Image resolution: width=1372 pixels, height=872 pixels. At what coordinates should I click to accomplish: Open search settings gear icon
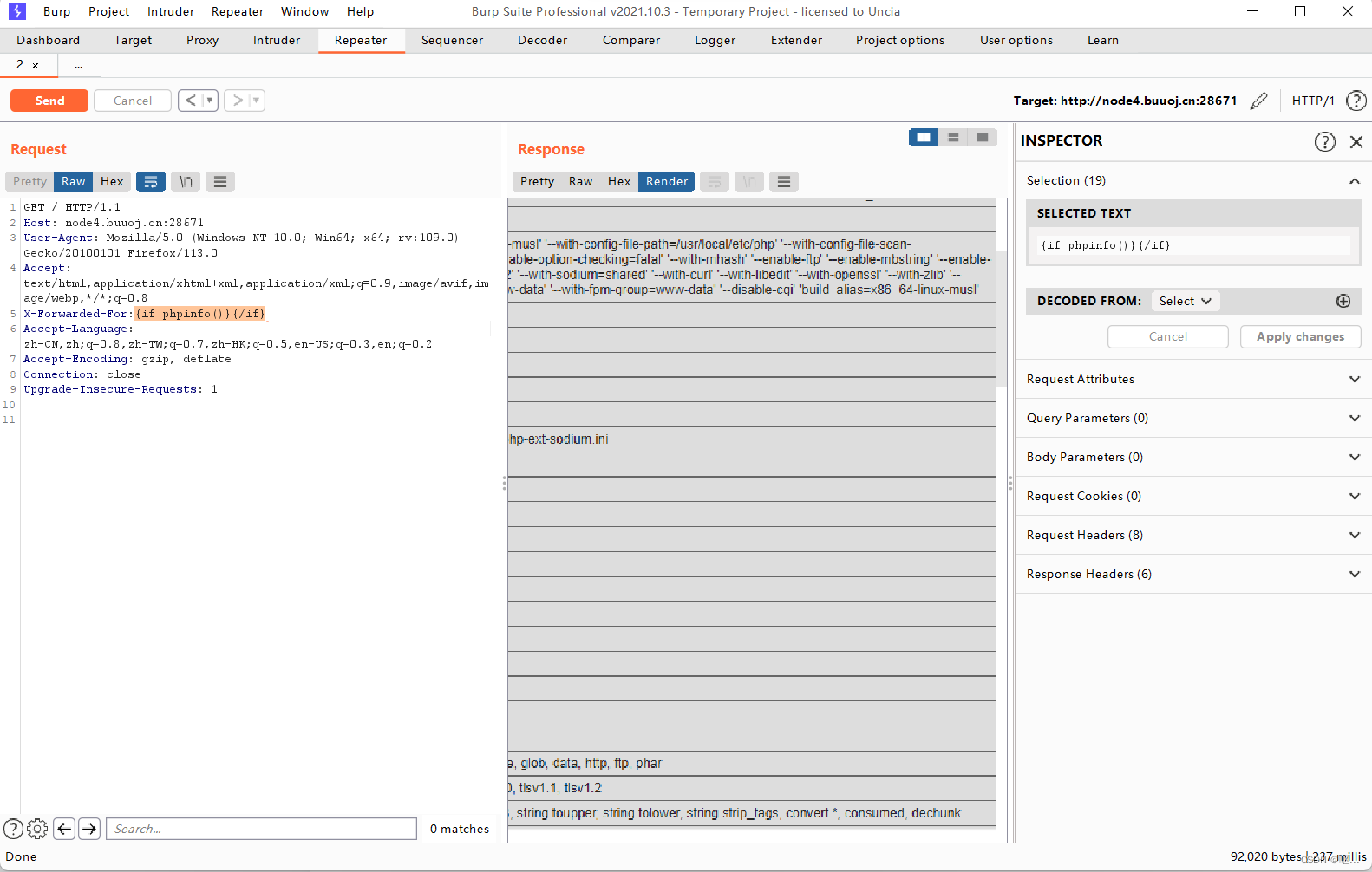[x=37, y=829]
